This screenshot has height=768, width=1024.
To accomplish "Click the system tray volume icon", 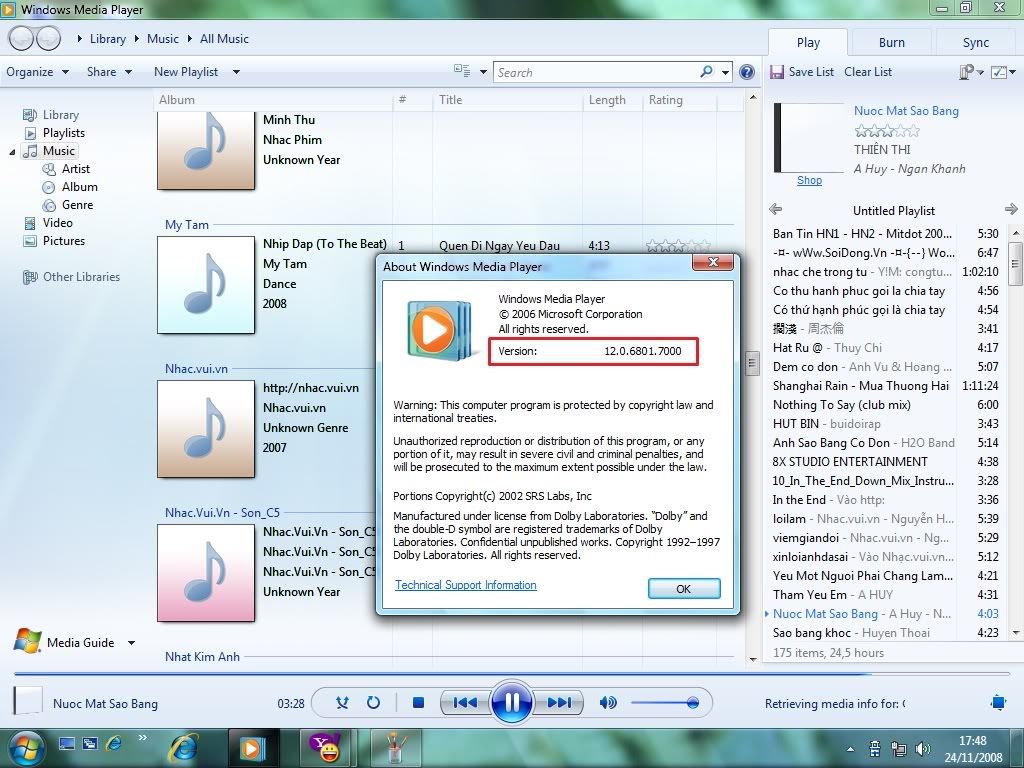I will (x=923, y=748).
